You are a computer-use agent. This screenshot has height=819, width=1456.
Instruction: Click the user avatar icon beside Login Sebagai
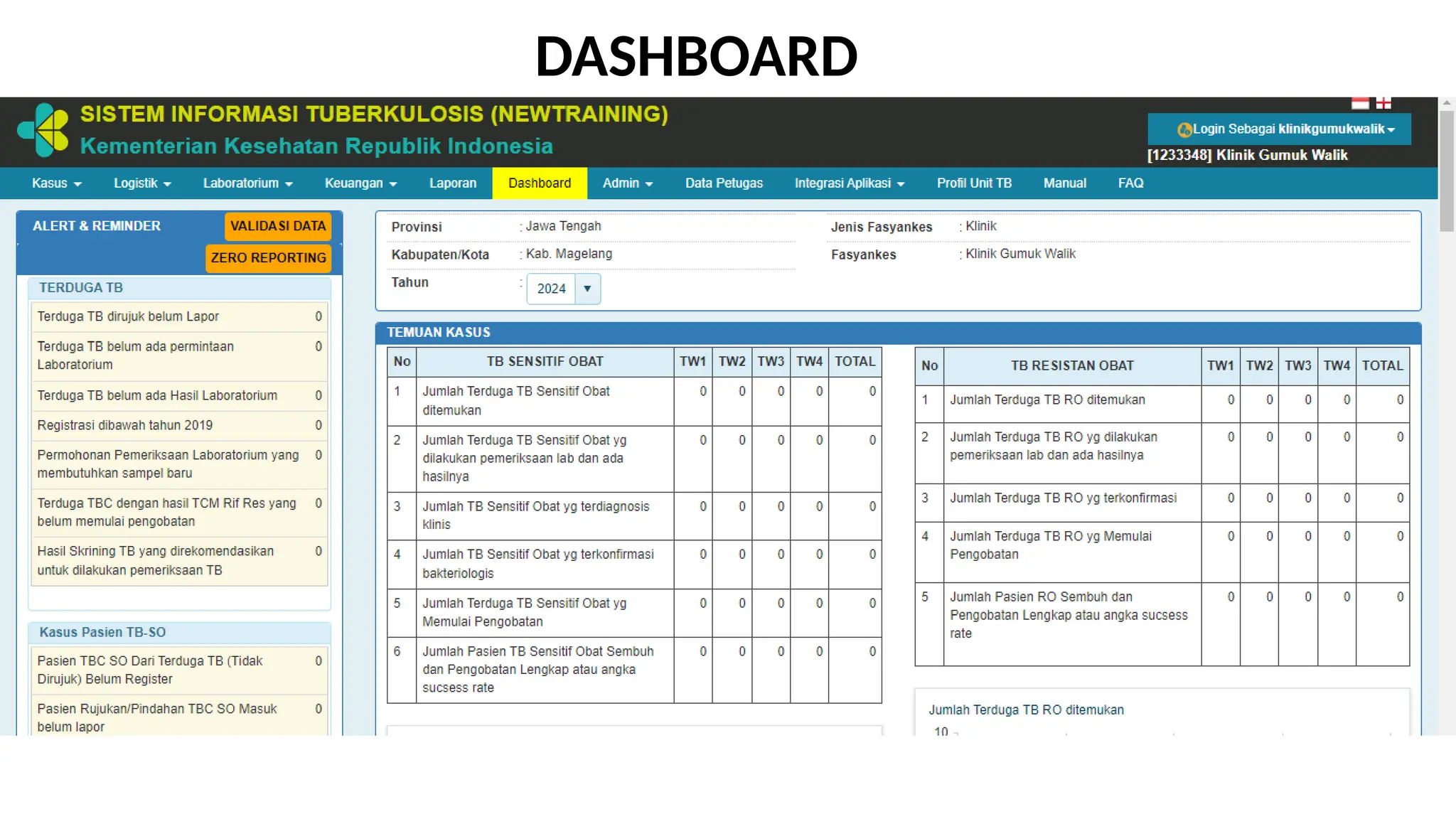coord(1184,130)
